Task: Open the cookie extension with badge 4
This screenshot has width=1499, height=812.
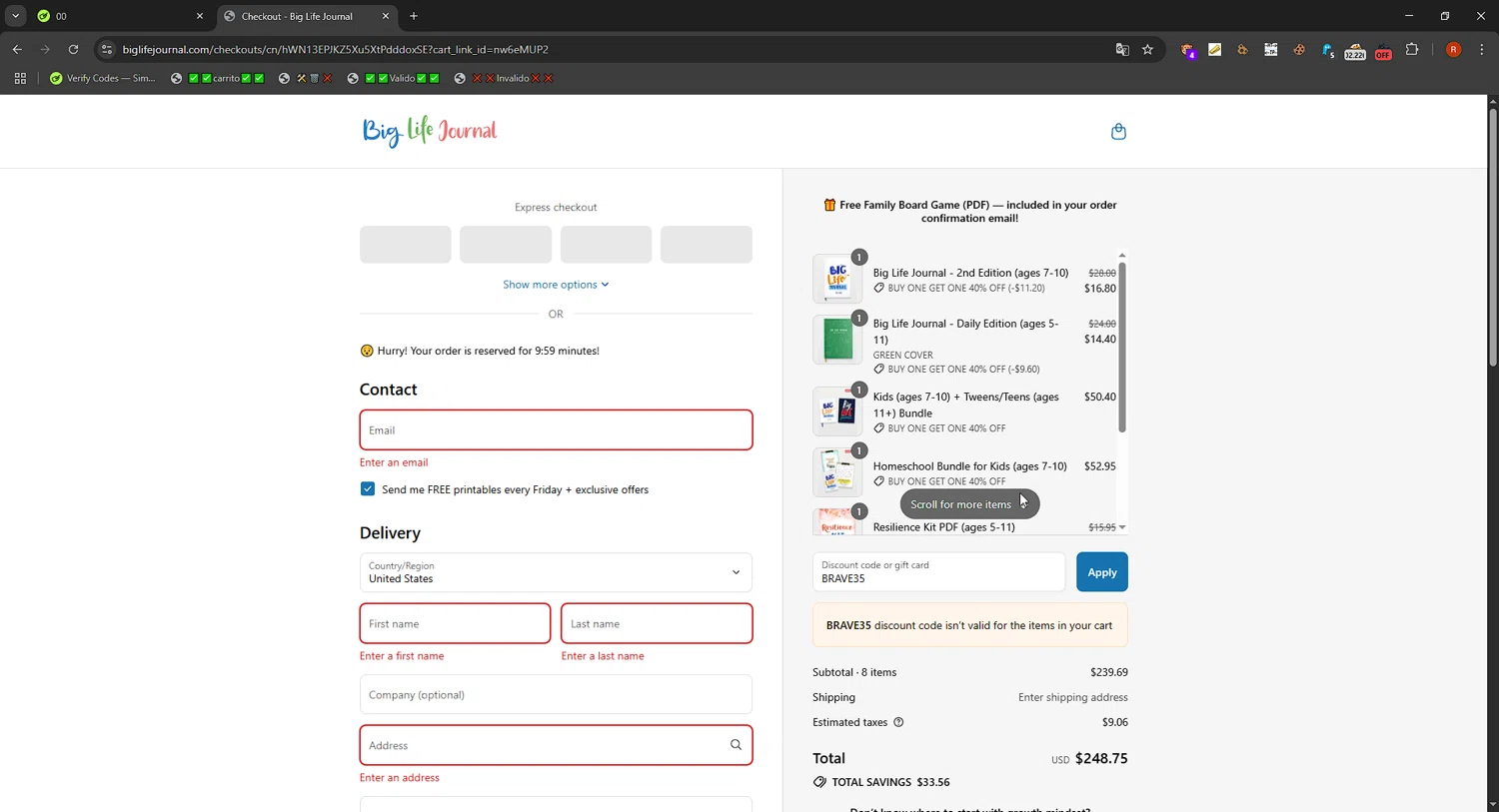Action: [x=1187, y=50]
